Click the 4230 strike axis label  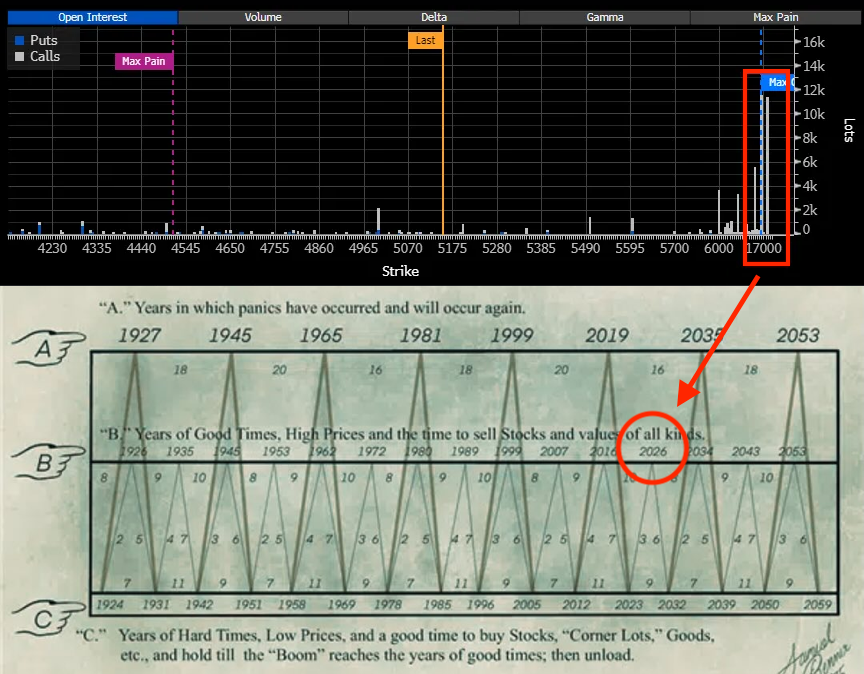pos(52,249)
